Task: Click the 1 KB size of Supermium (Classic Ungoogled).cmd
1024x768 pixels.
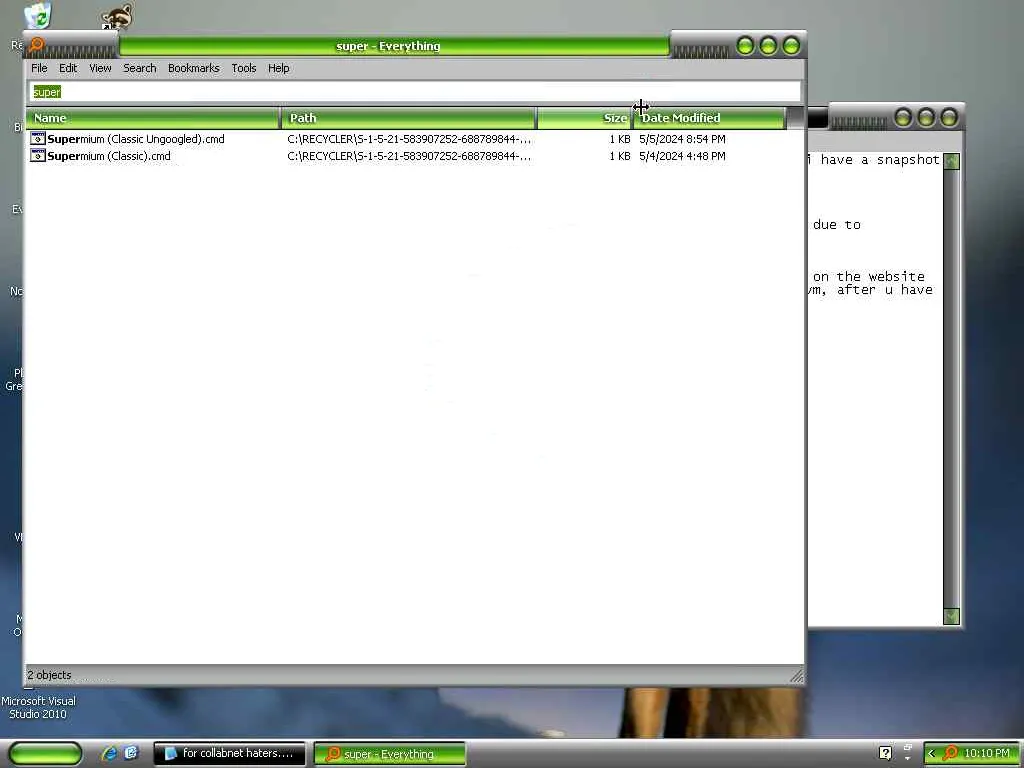Action: (x=620, y=139)
